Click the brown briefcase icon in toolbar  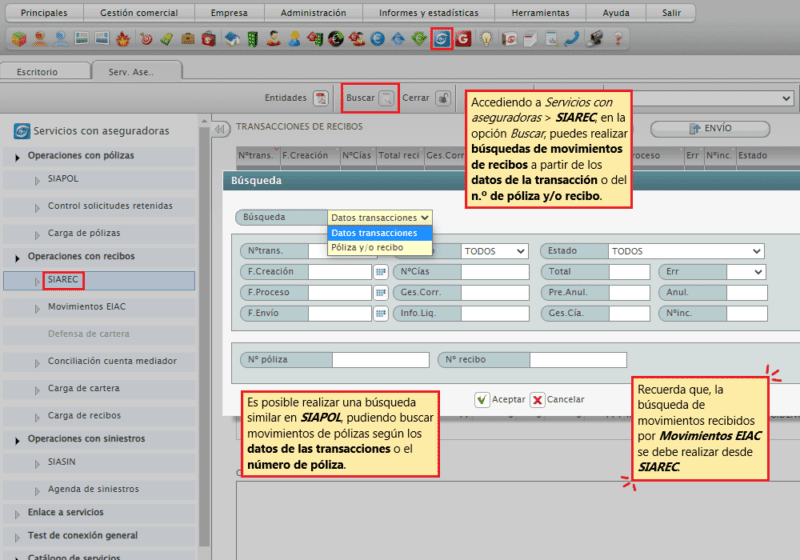(x=188, y=39)
